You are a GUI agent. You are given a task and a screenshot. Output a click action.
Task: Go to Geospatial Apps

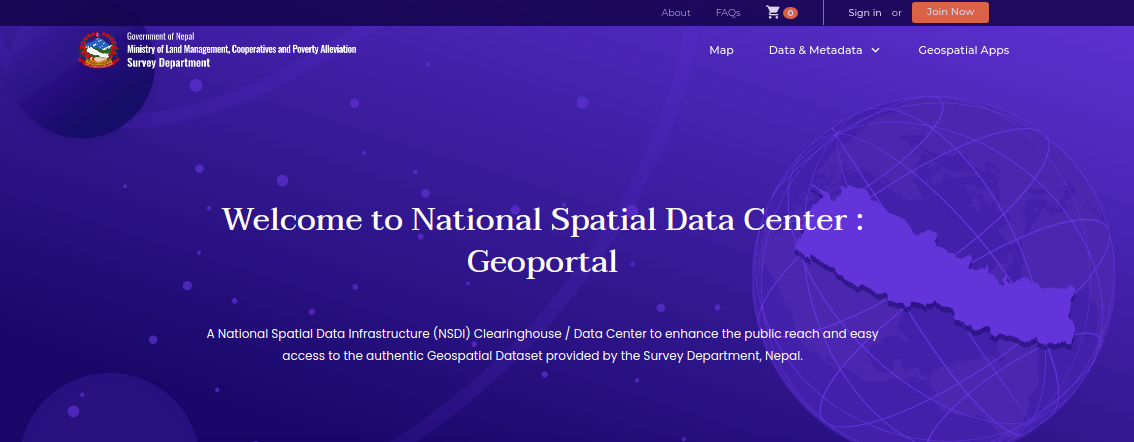(x=963, y=51)
